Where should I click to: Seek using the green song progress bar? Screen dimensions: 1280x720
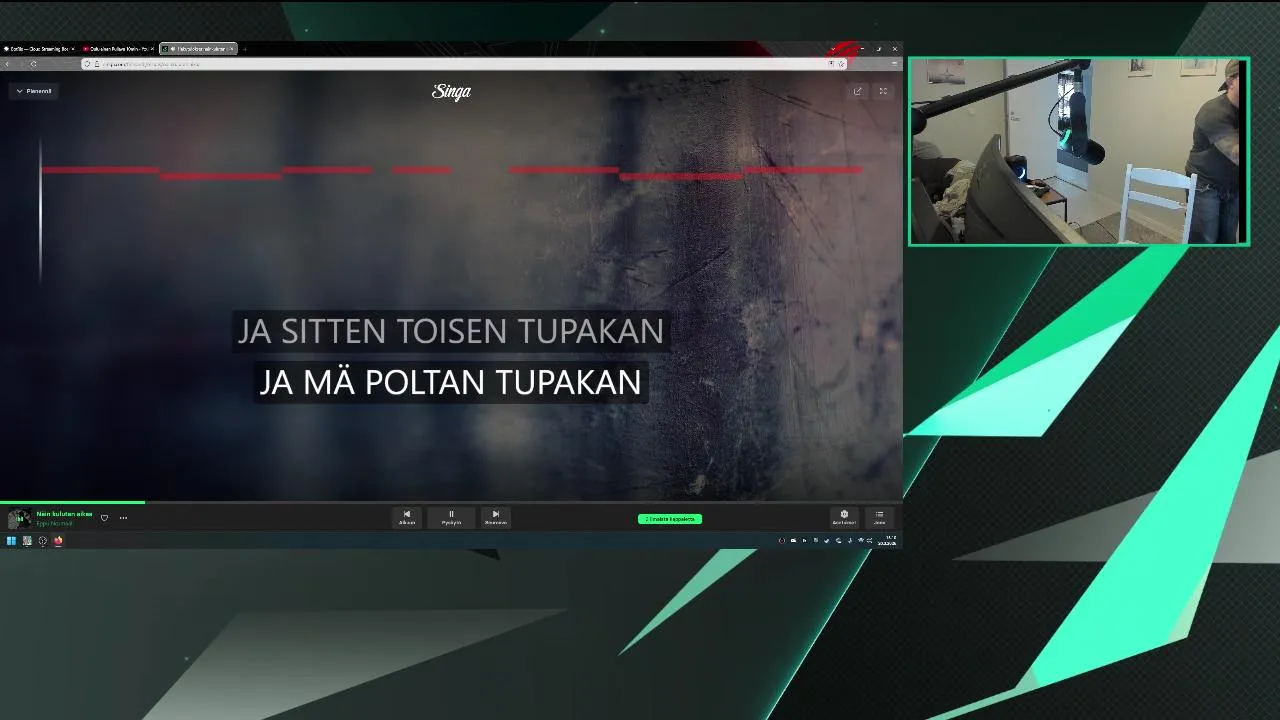tap(451, 502)
